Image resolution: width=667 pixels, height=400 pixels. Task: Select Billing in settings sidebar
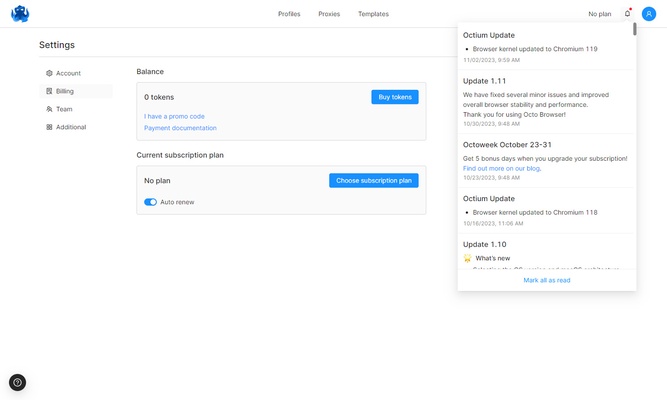point(76,91)
